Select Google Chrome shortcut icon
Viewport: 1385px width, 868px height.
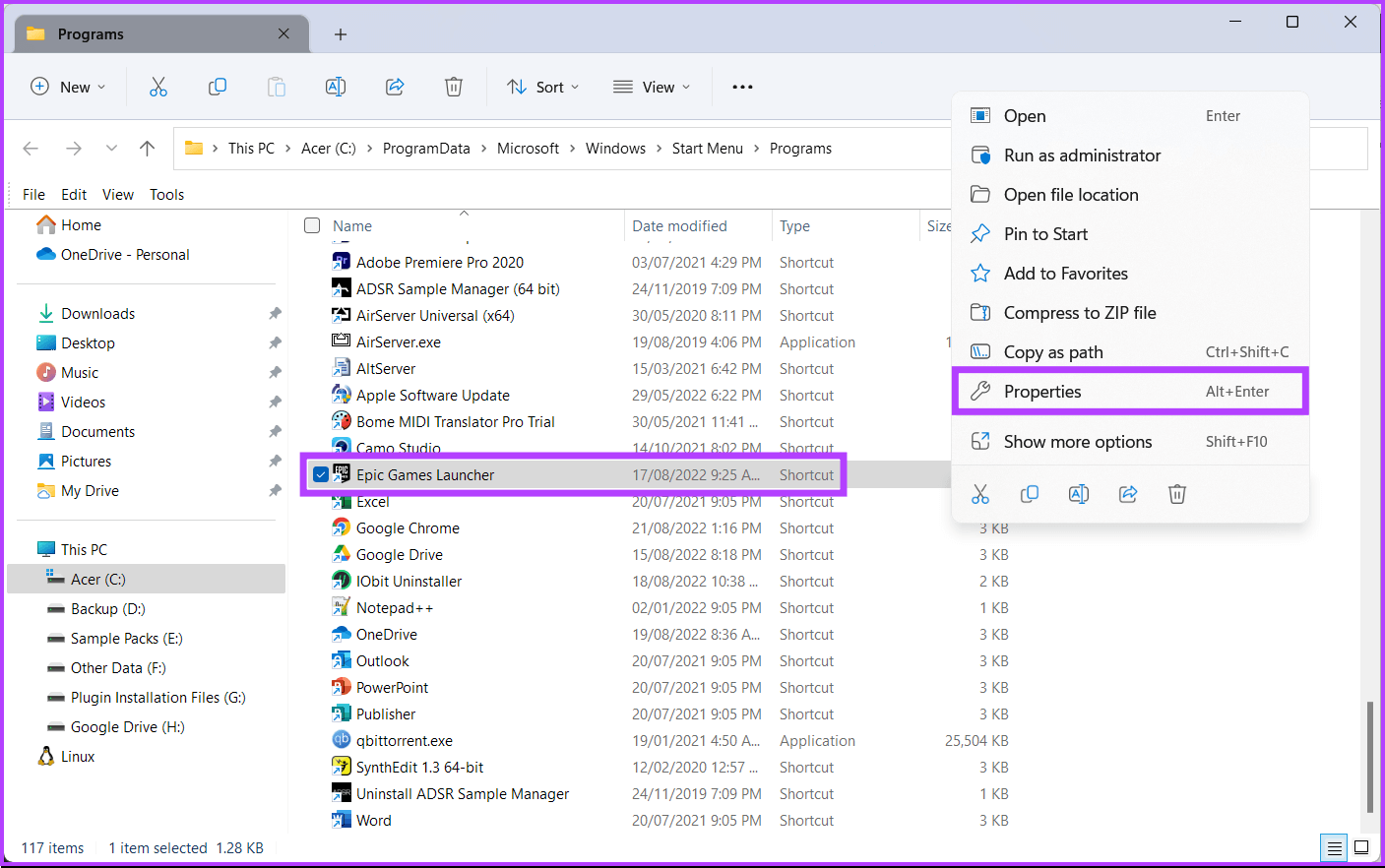click(x=341, y=527)
